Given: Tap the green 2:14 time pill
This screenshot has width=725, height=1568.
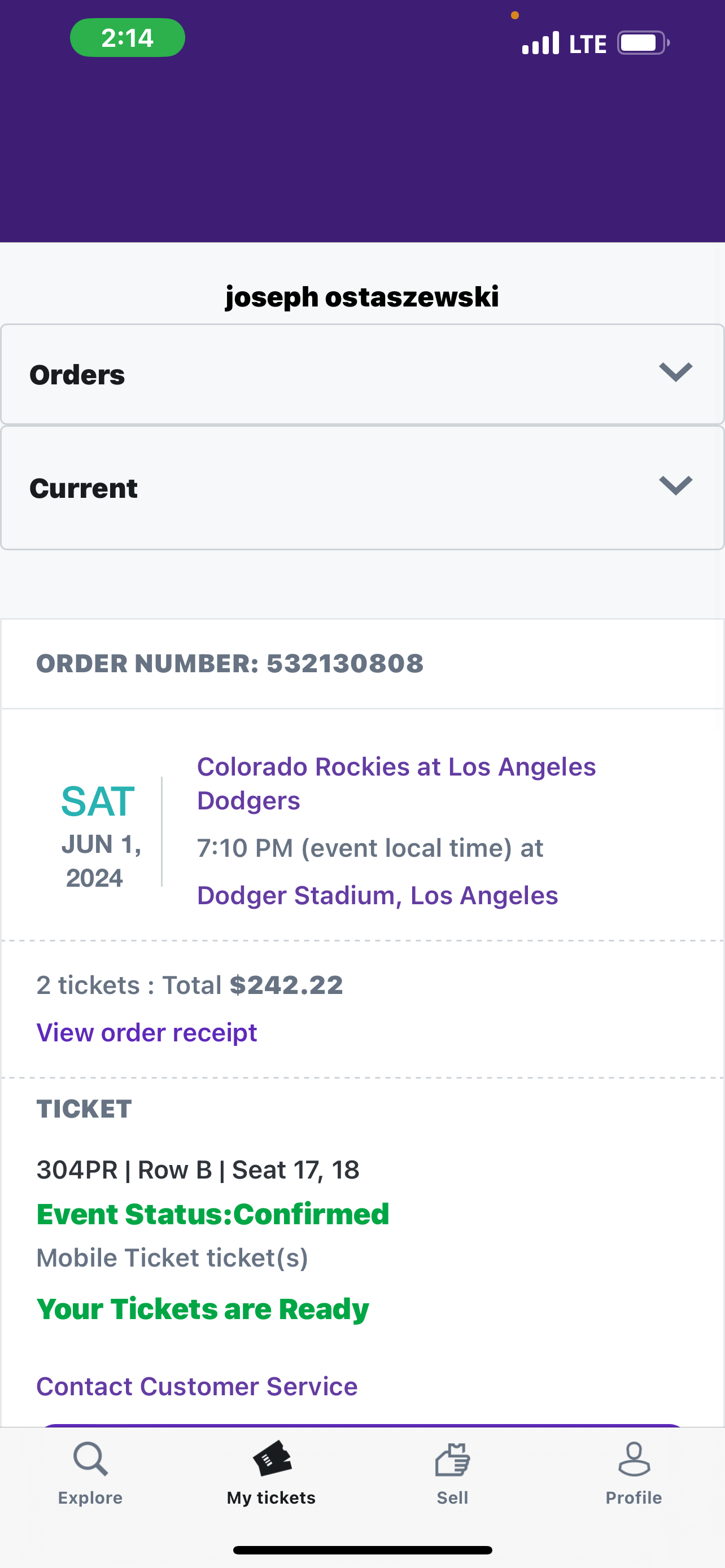Looking at the screenshot, I should point(127,38).
